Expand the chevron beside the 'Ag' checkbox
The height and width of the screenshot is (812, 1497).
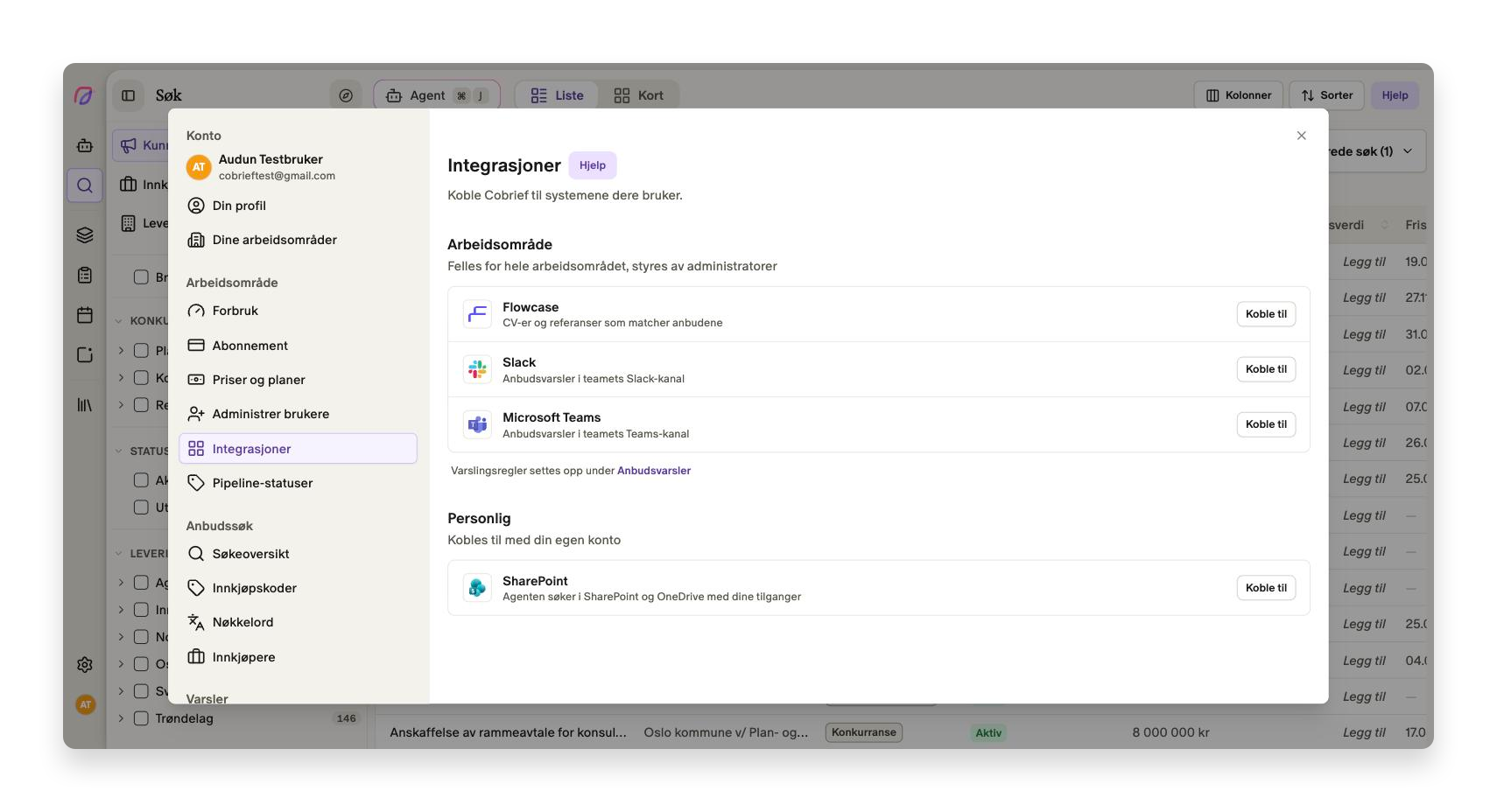click(121, 583)
